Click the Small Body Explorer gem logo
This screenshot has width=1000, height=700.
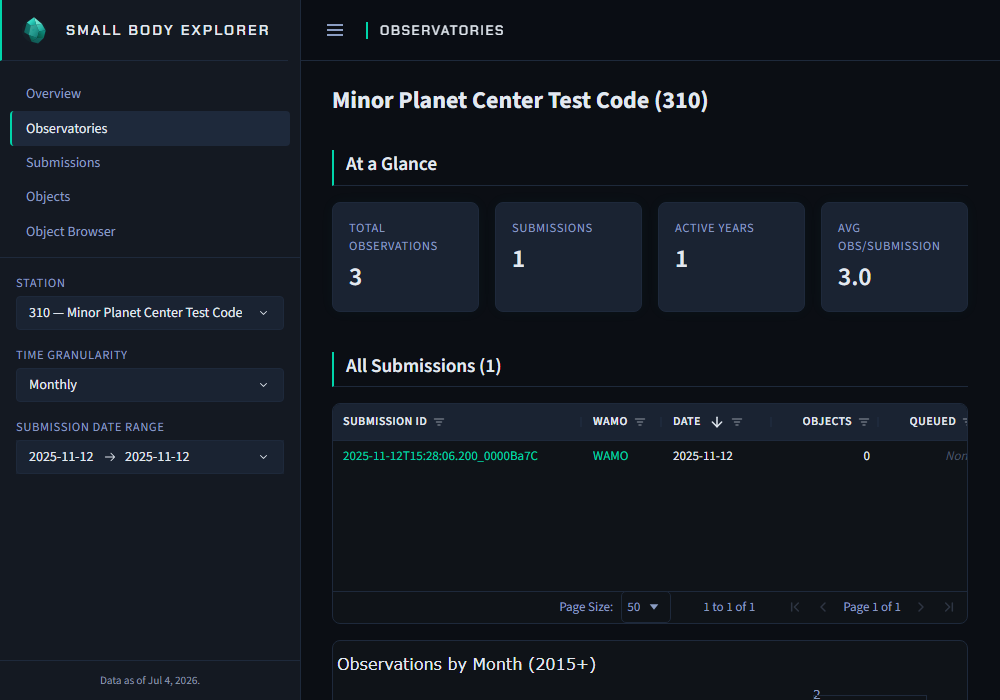point(34,30)
